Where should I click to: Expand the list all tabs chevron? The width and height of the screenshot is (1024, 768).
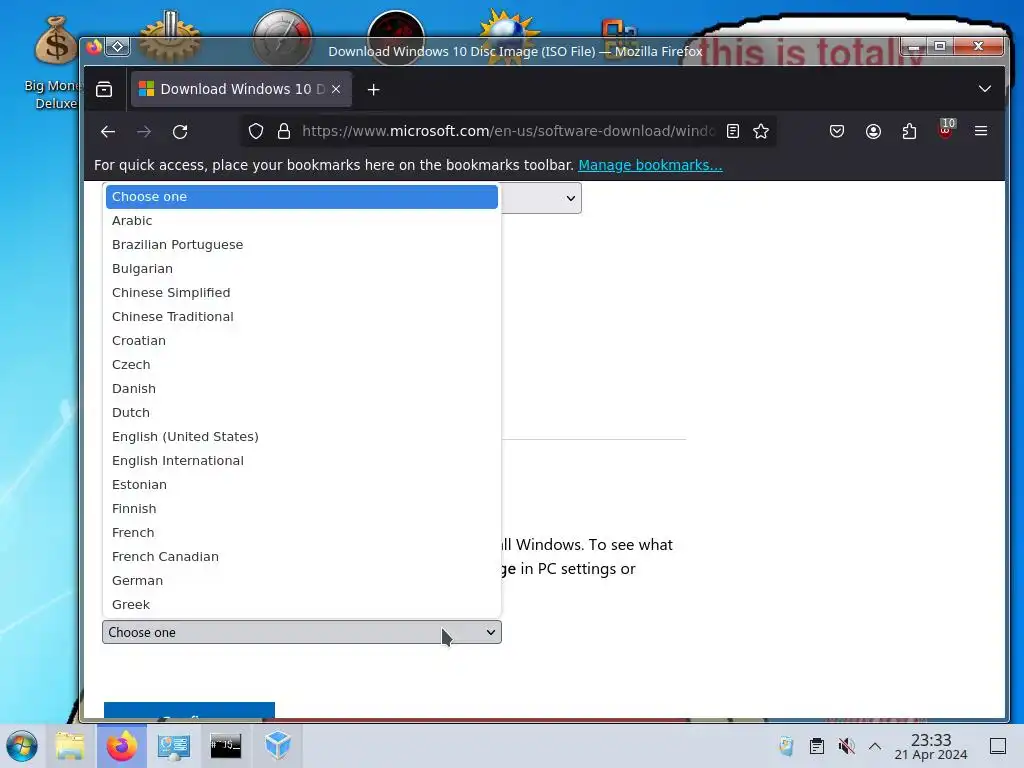point(985,89)
